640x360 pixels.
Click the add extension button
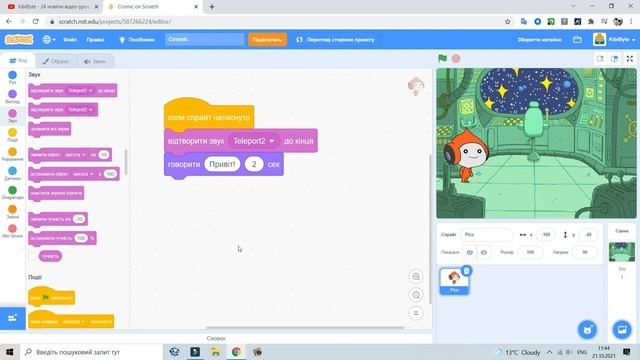tap(12, 318)
